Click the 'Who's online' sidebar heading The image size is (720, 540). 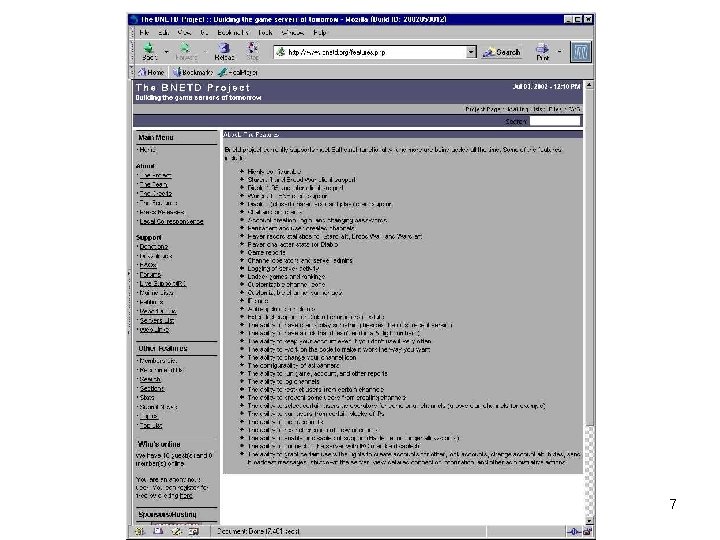[x=159, y=444]
